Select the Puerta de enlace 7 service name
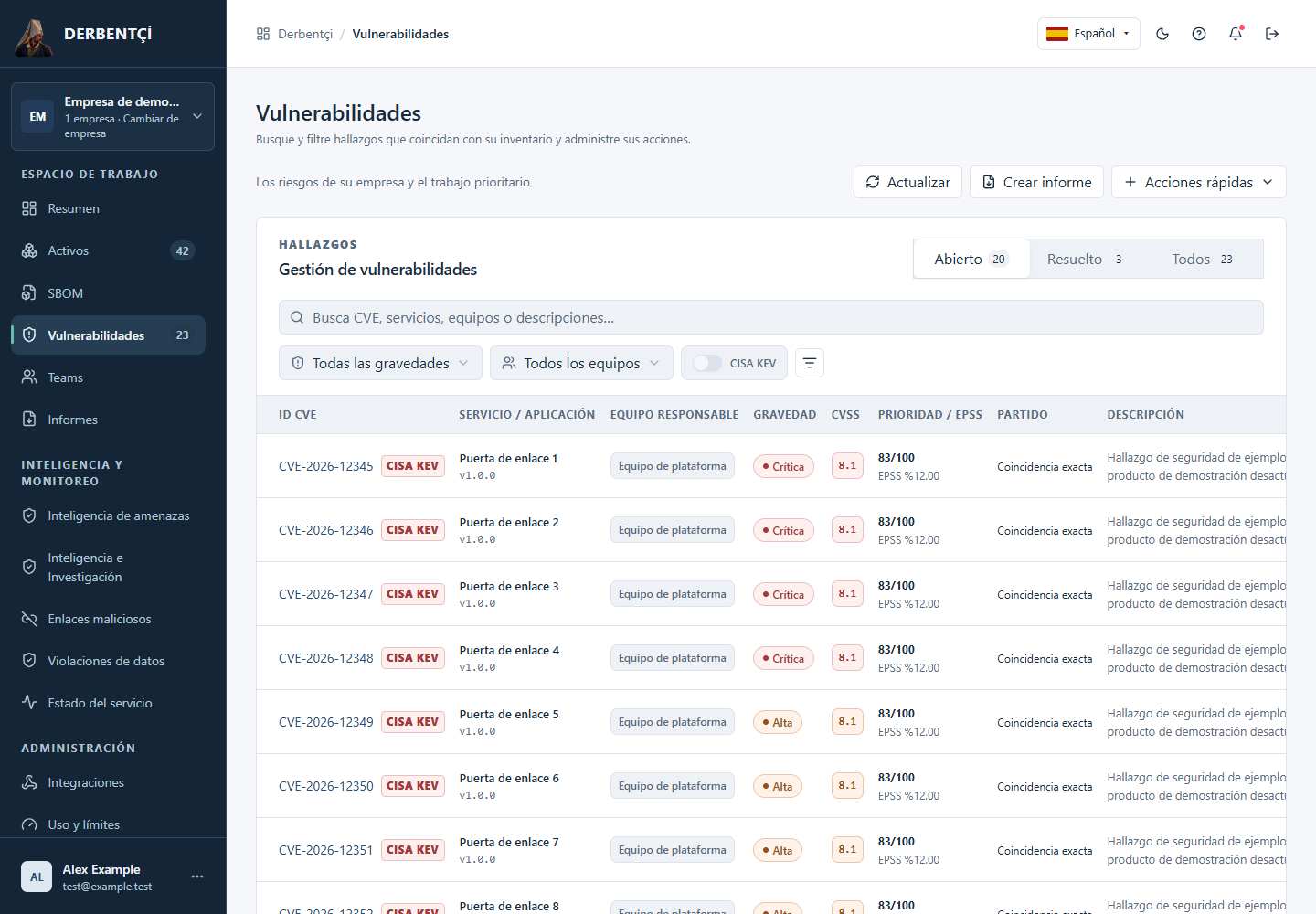1316x914 pixels. tap(509, 842)
